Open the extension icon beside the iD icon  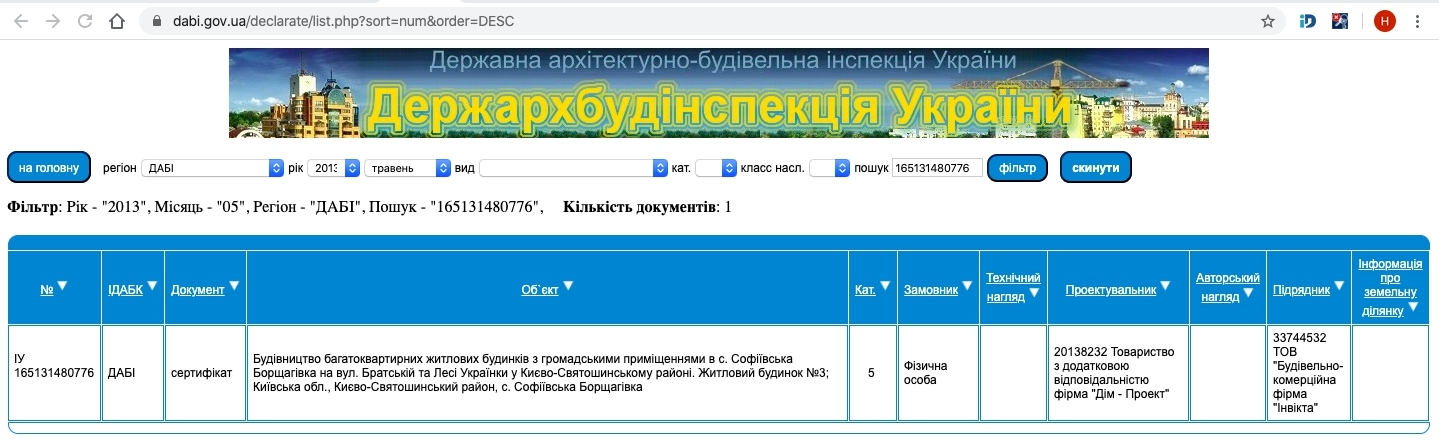tap(1340, 20)
